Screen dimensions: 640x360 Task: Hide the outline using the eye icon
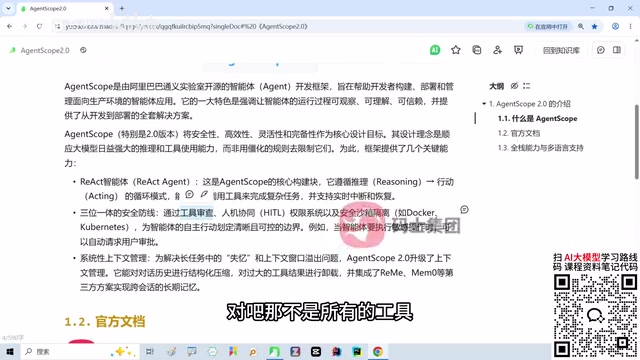(514, 86)
